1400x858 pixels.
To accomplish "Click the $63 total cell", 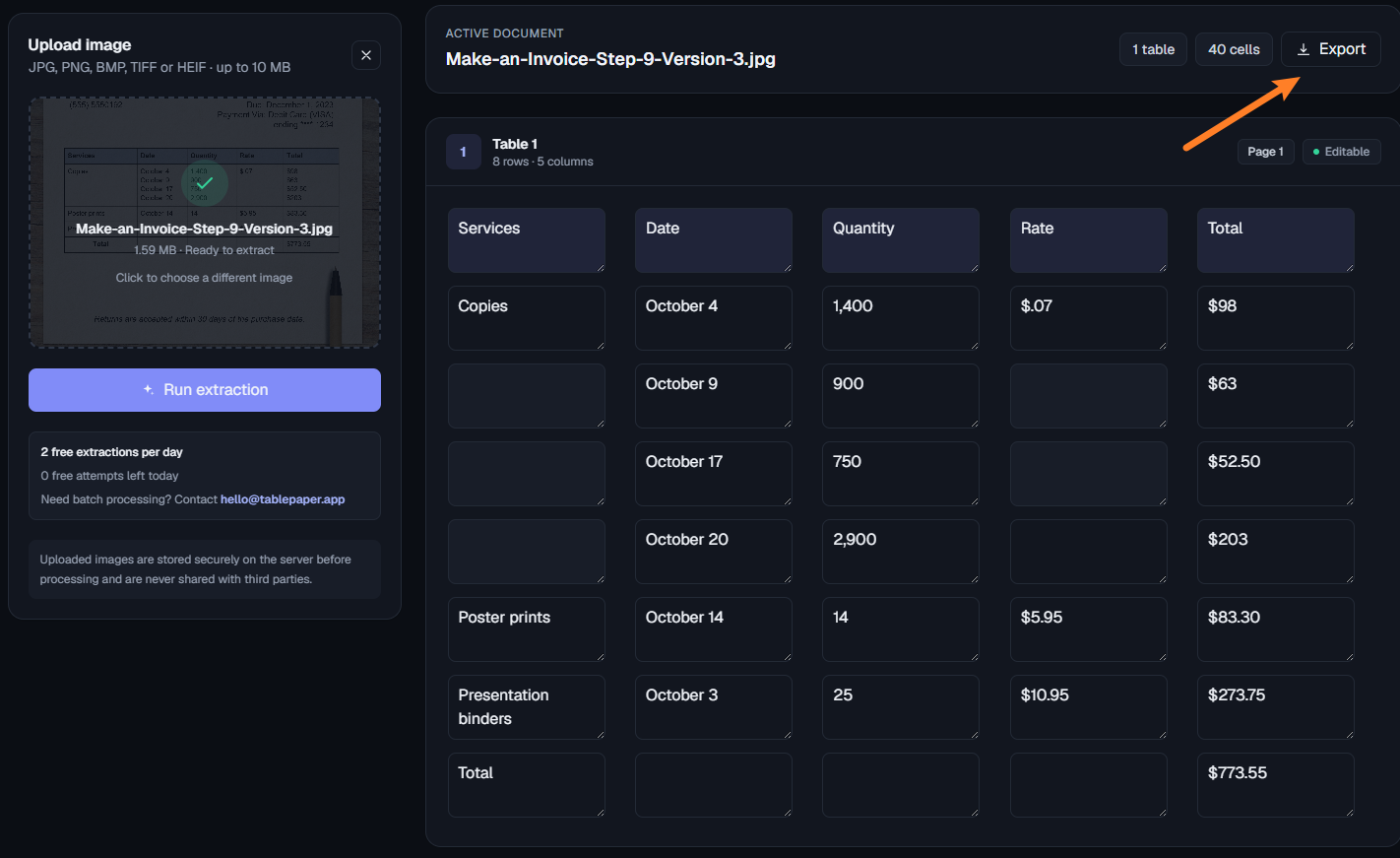I will tap(1276, 396).
